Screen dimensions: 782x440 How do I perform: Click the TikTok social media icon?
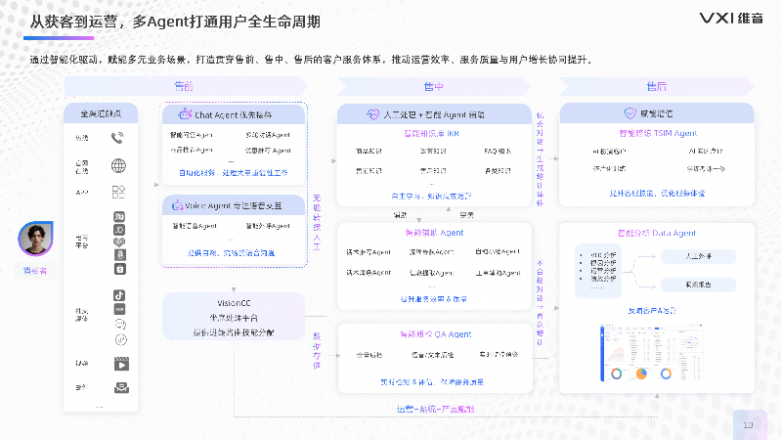coord(119,295)
